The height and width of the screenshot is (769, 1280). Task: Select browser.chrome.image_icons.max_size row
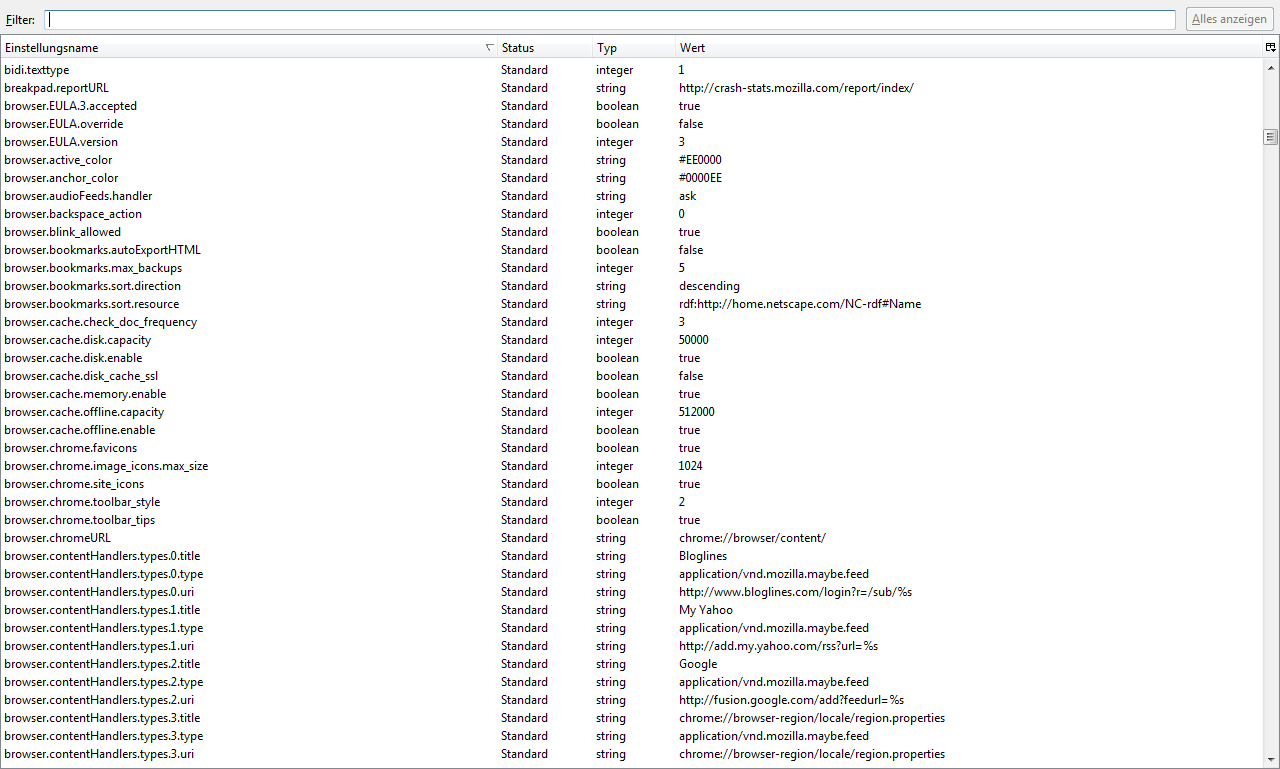[632, 466]
